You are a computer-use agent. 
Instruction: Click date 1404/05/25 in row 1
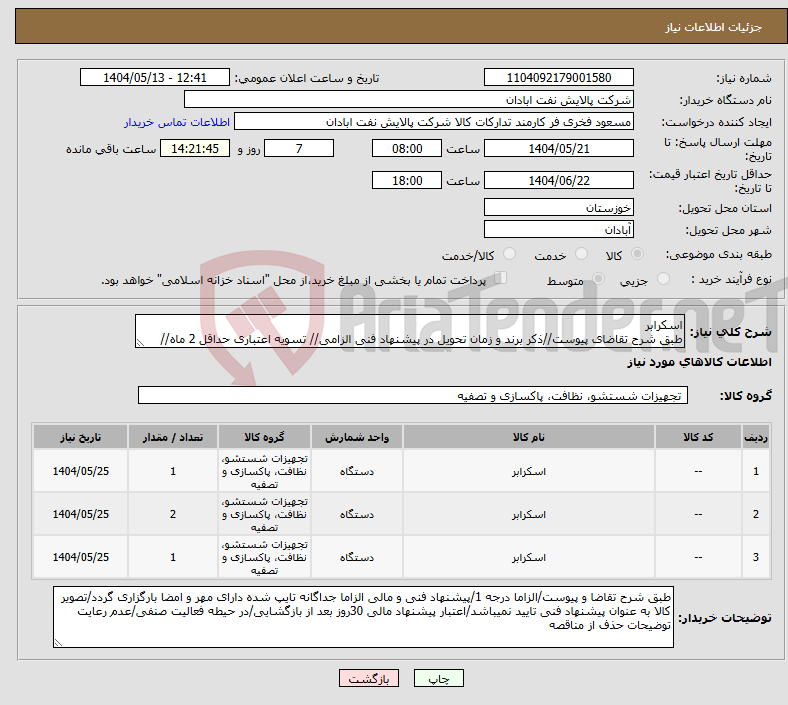tap(80, 471)
